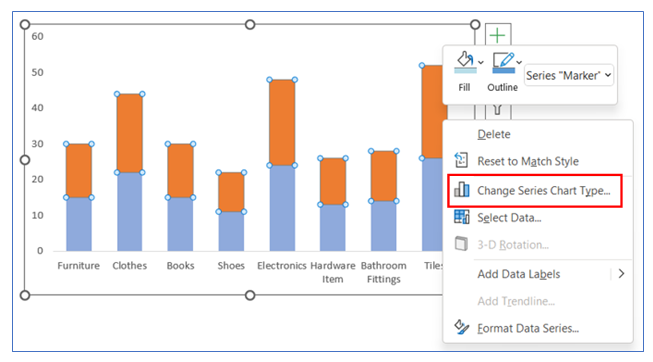653x362 pixels.
Task: Click the Add Trendline... entry
Action: (516, 301)
